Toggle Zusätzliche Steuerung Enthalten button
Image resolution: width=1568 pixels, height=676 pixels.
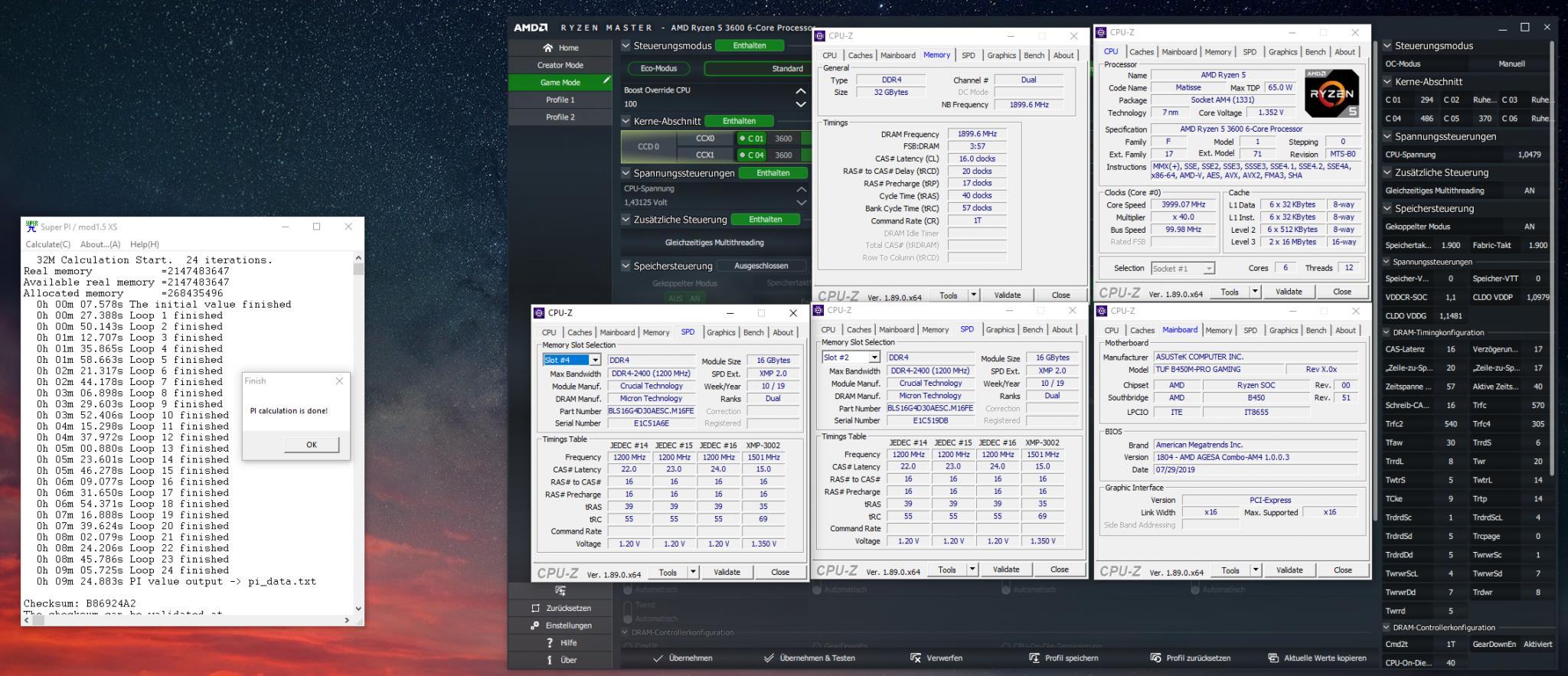pyautogui.click(x=766, y=220)
